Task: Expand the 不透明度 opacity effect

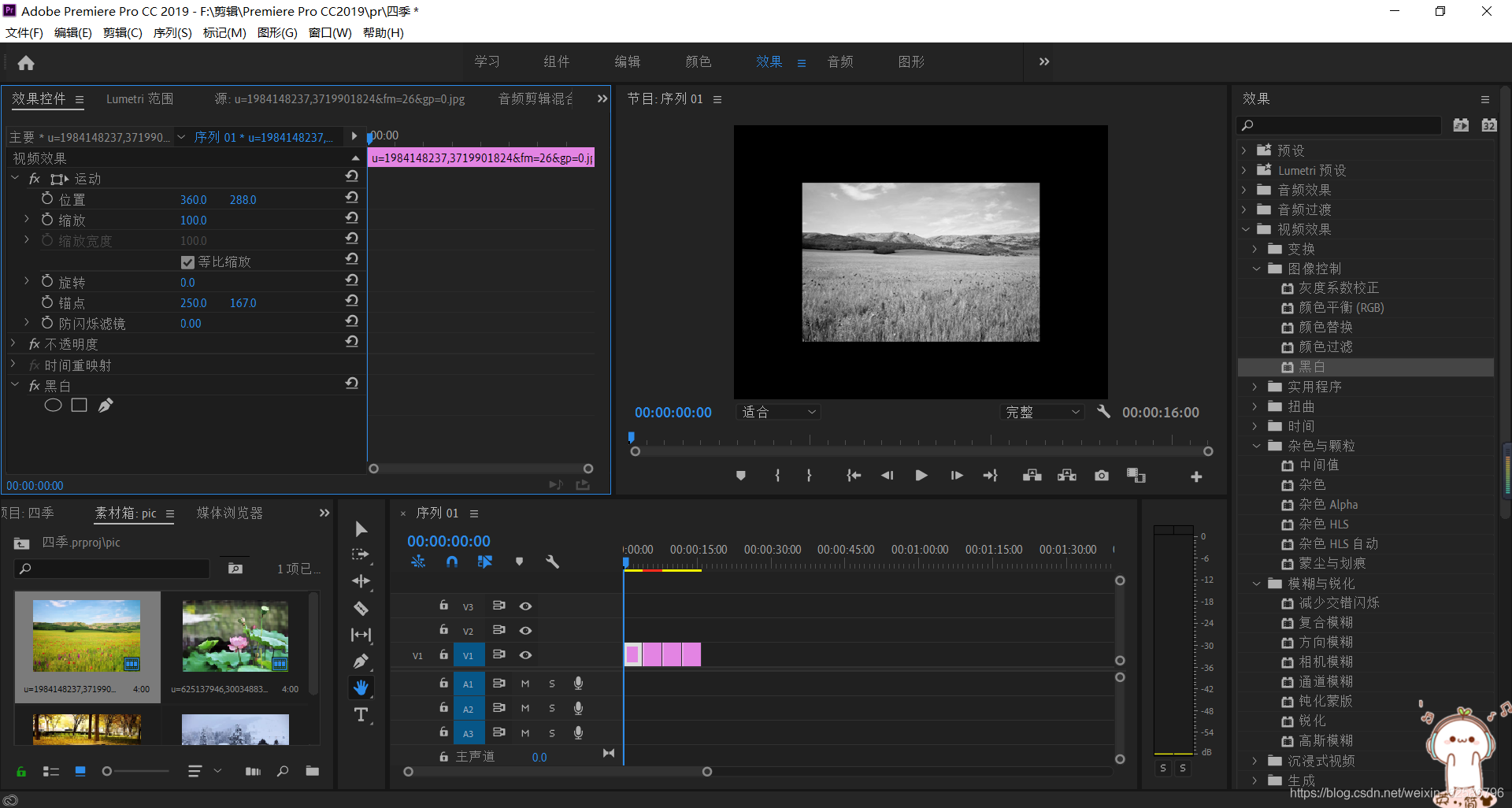Action: click(x=13, y=343)
